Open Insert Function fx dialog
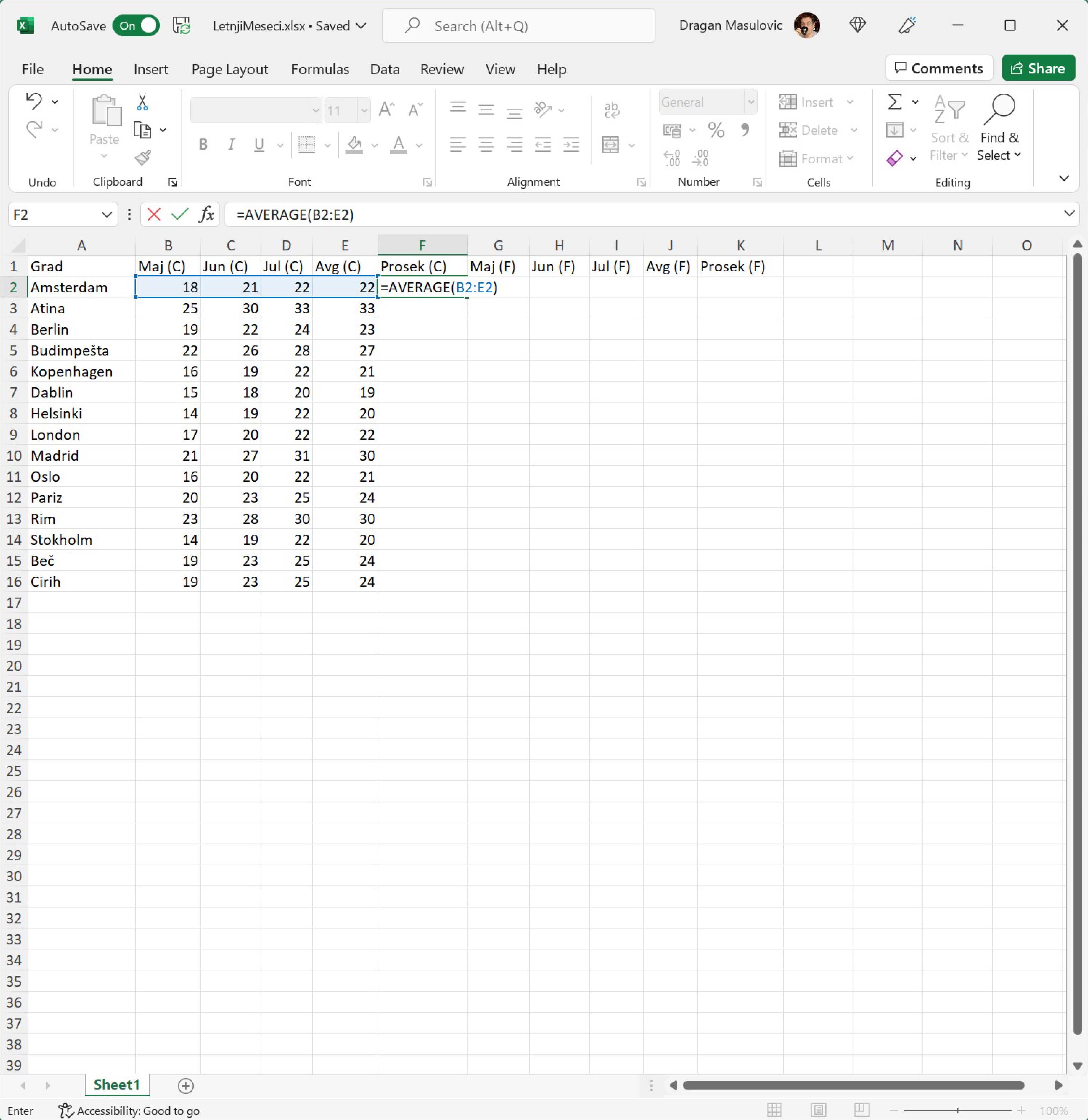The width and height of the screenshot is (1088, 1120). [206, 215]
